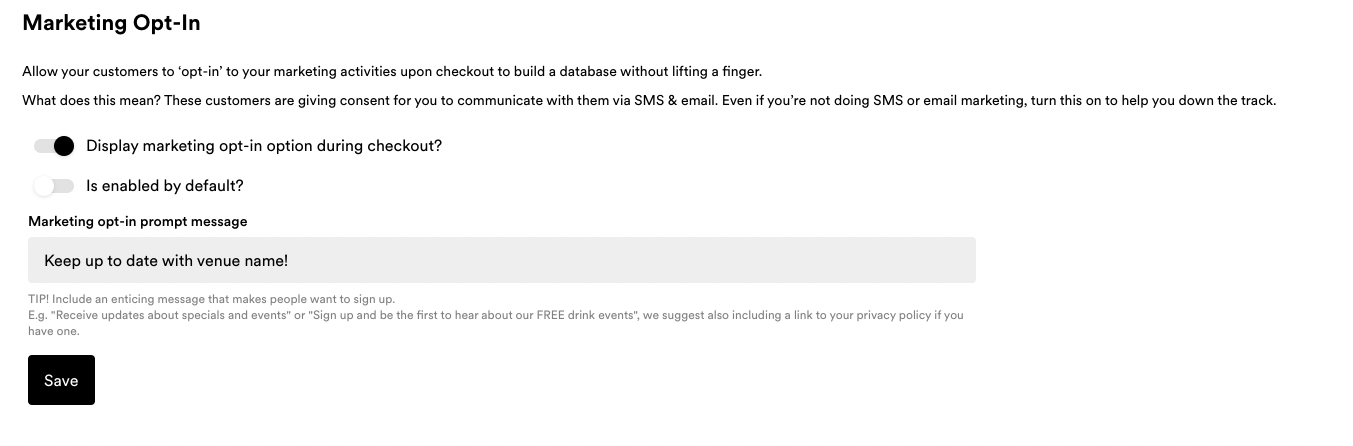1353x446 pixels.
Task: Click the 'Keep up to date with venue name!' text
Action: pos(166,261)
